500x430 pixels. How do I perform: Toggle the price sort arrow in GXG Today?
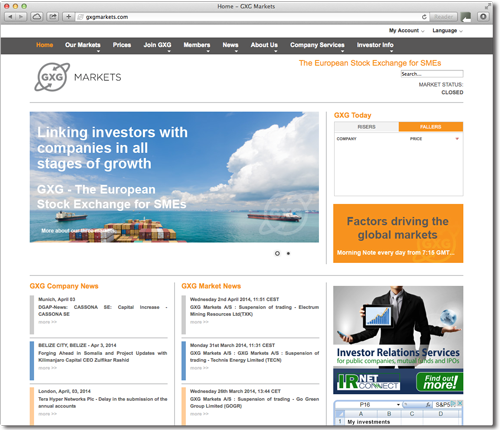(457, 139)
